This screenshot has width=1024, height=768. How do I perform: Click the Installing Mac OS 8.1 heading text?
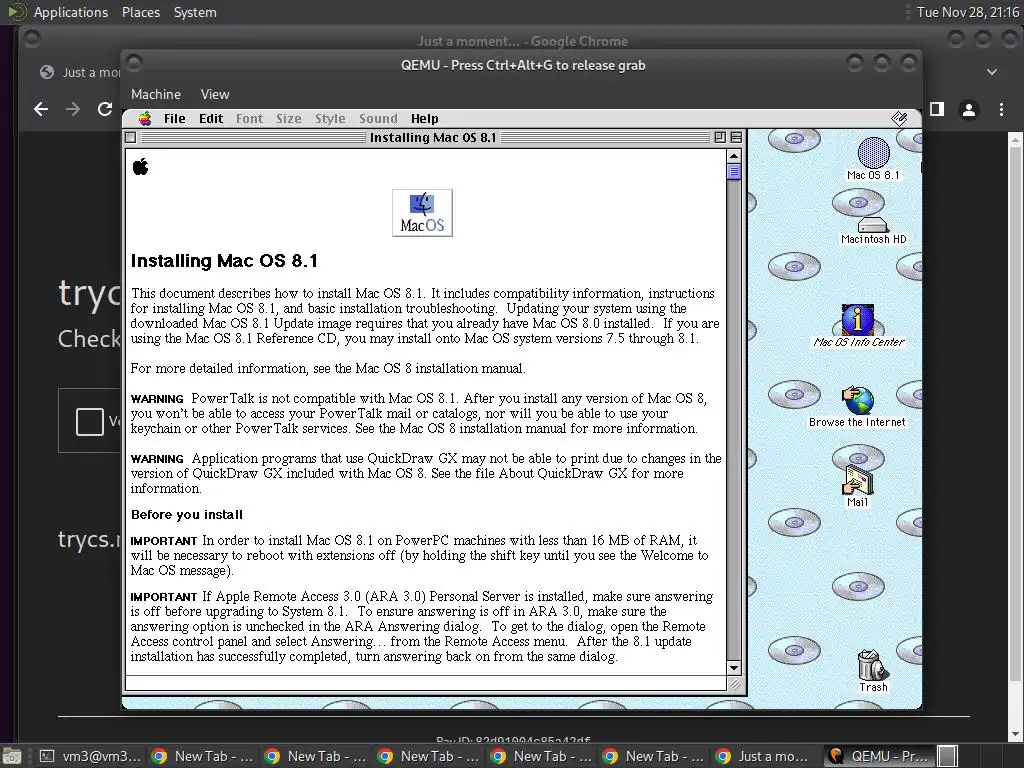tap(224, 261)
